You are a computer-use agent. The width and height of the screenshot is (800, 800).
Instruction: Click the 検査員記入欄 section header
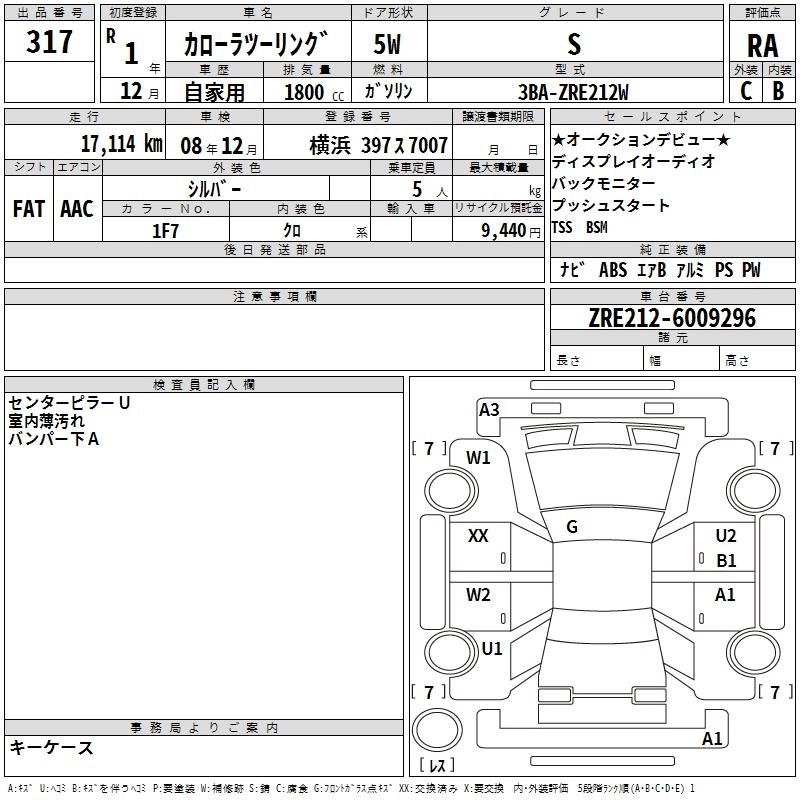(204, 384)
